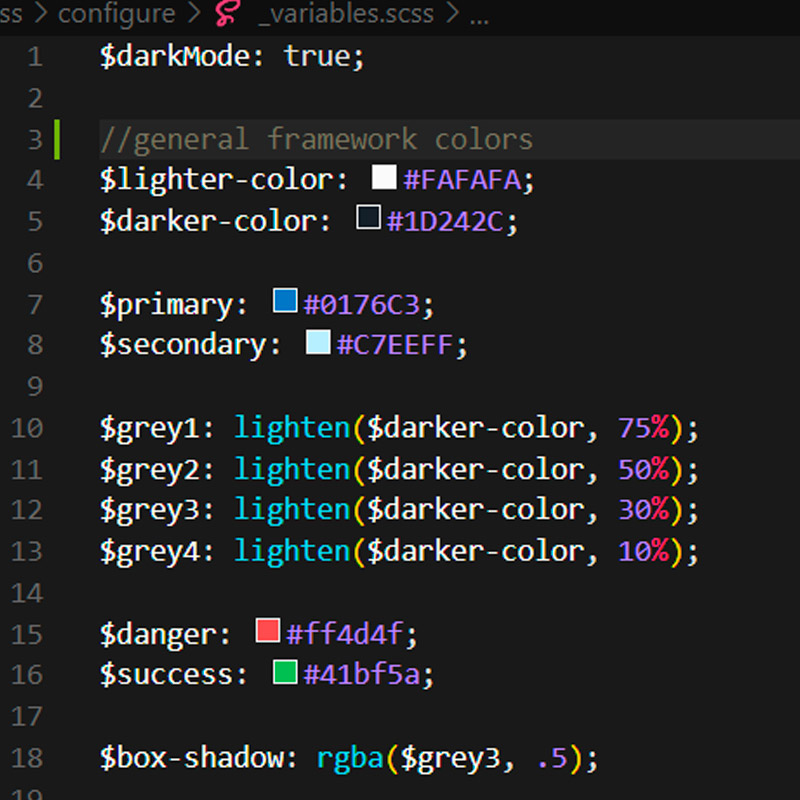Click line number 1 in the gutter

[35, 56]
